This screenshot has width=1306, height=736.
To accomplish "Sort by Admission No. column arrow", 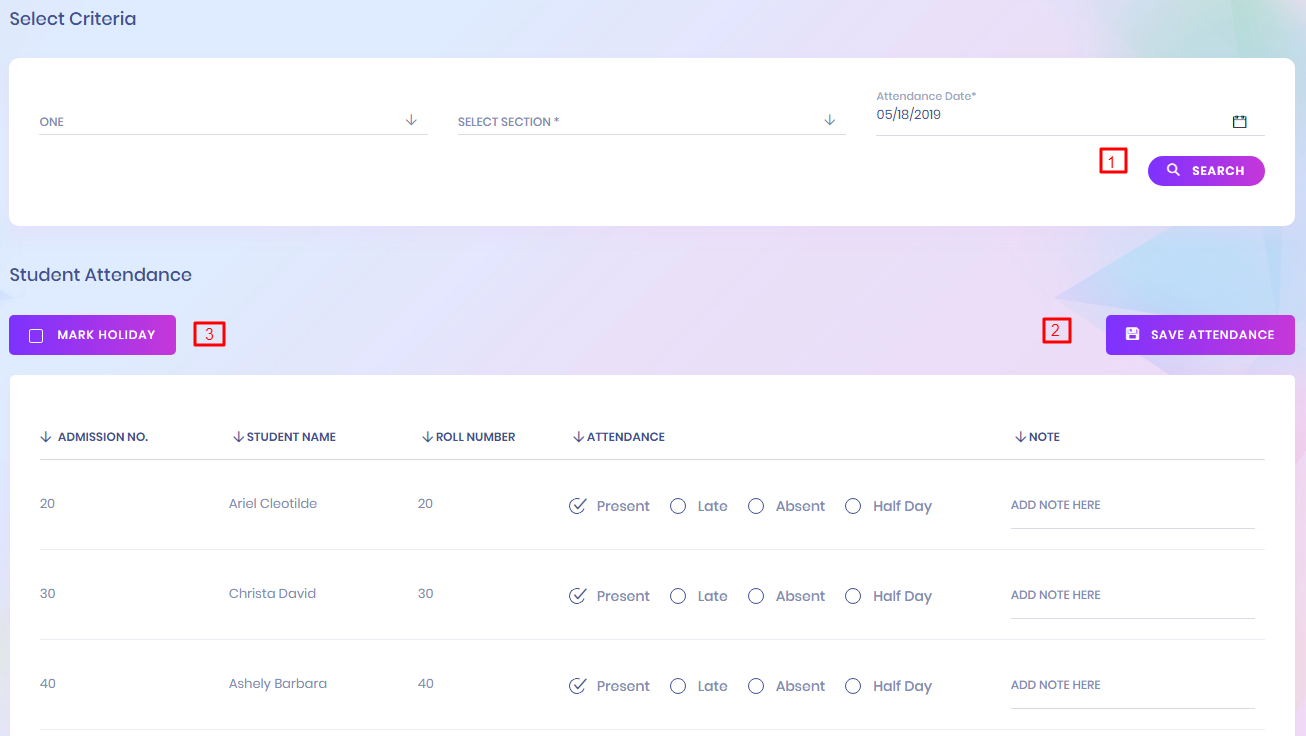I will (46, 437).
